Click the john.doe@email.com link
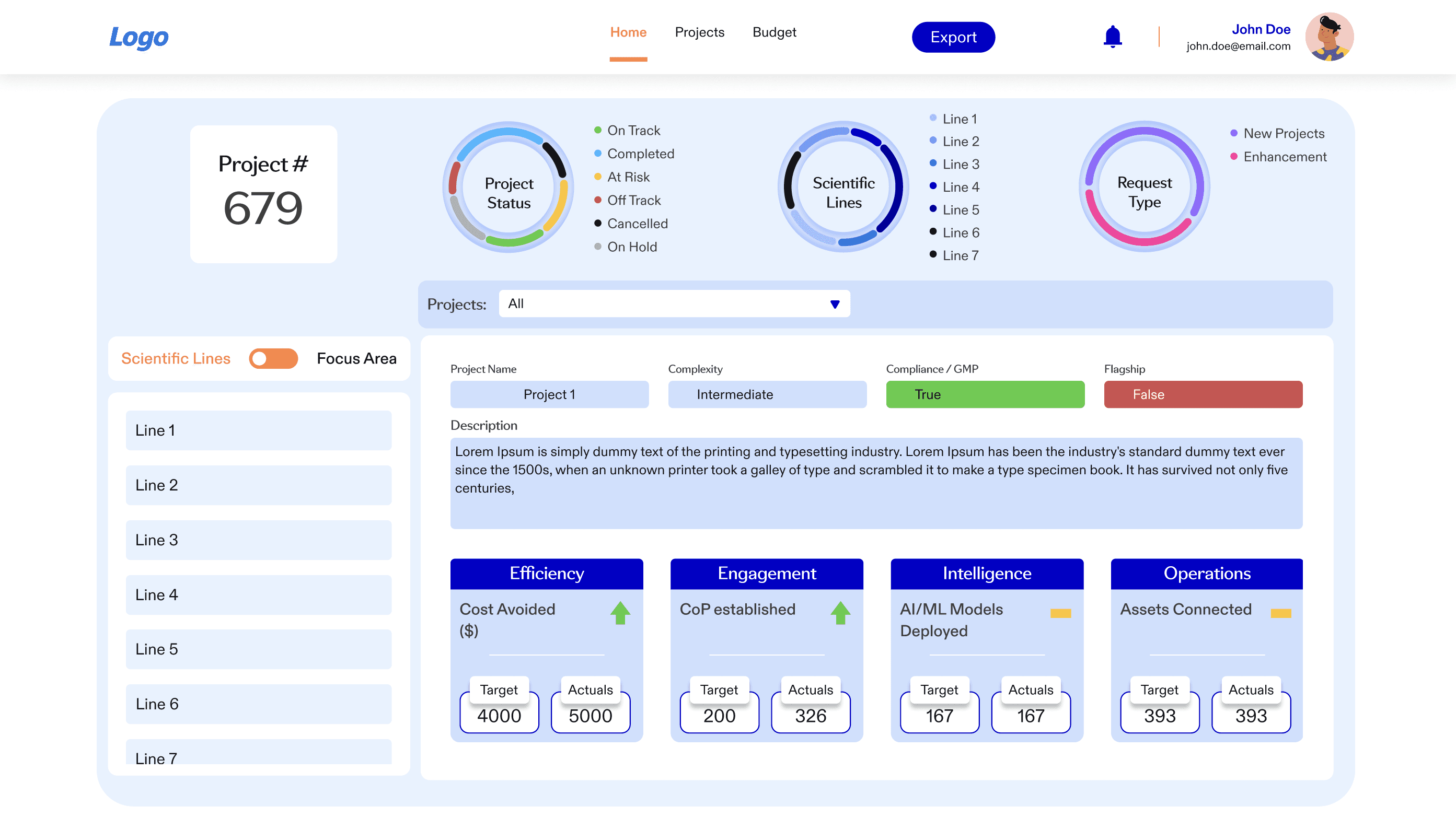The image size is (1456, 818). click(1238, 46)
